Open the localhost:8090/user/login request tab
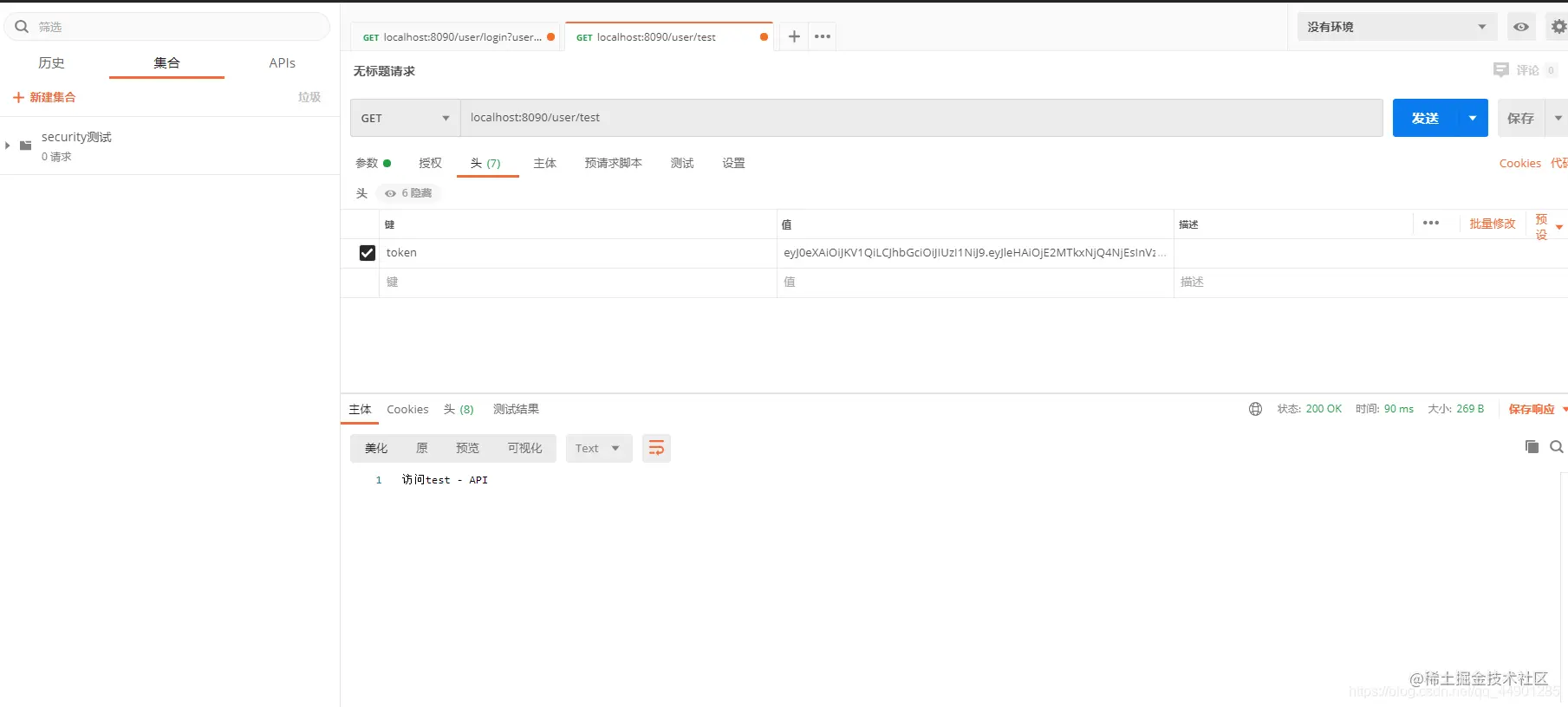This screenshot has width=1568, height=707. coord(457,37)
